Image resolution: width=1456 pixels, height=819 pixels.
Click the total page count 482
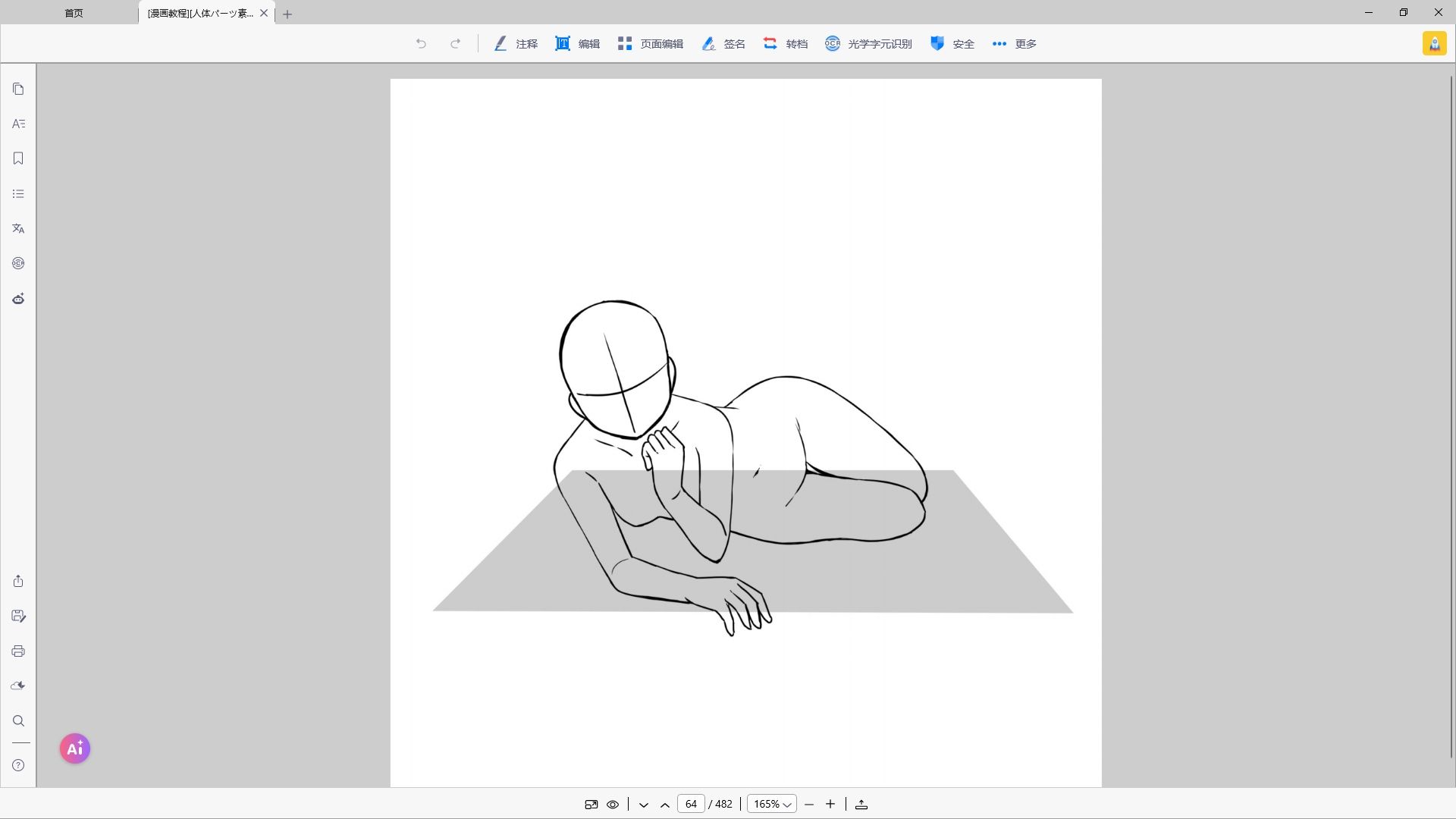click(x=724, y=804)
